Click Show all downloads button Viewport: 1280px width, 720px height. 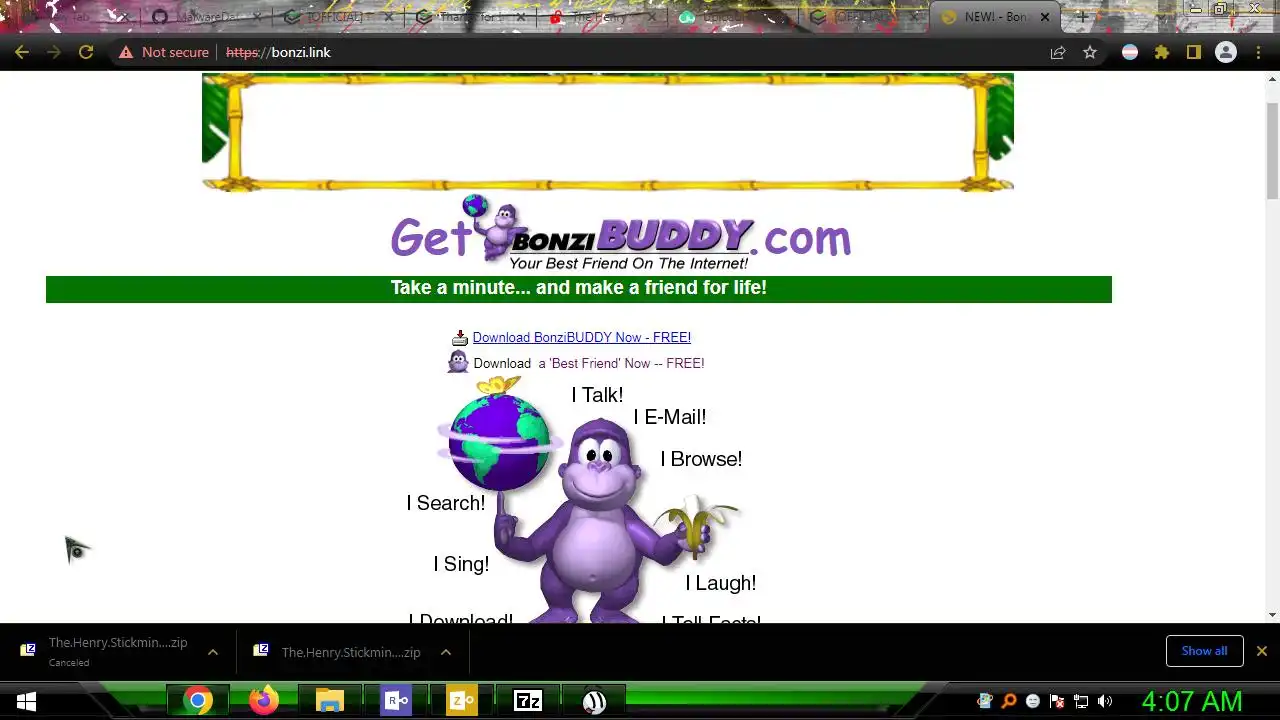(x=1204, y=651)
